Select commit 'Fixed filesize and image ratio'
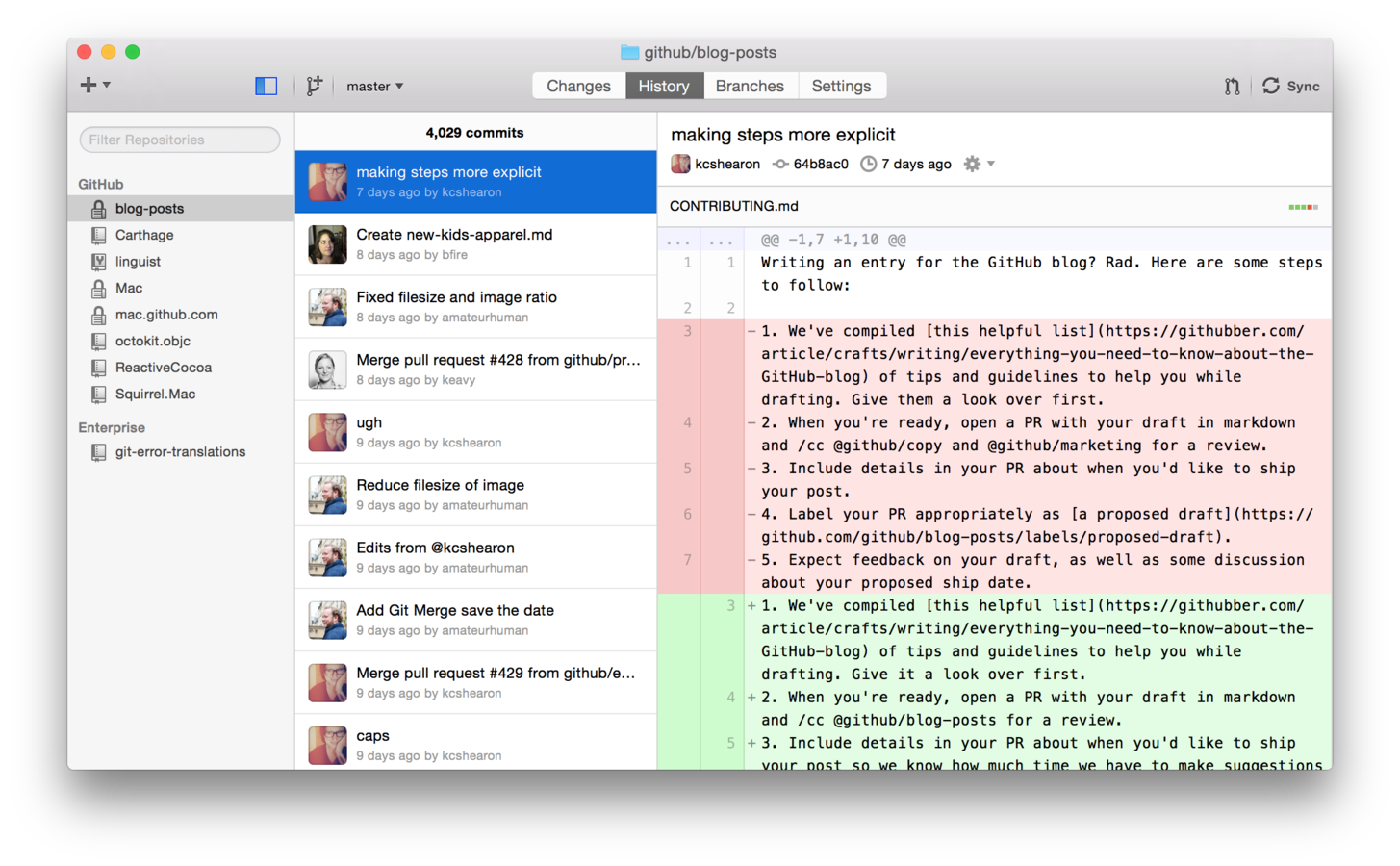Image resolution: width=1400 pixels, height=866 pixels. tap(475, 306)
